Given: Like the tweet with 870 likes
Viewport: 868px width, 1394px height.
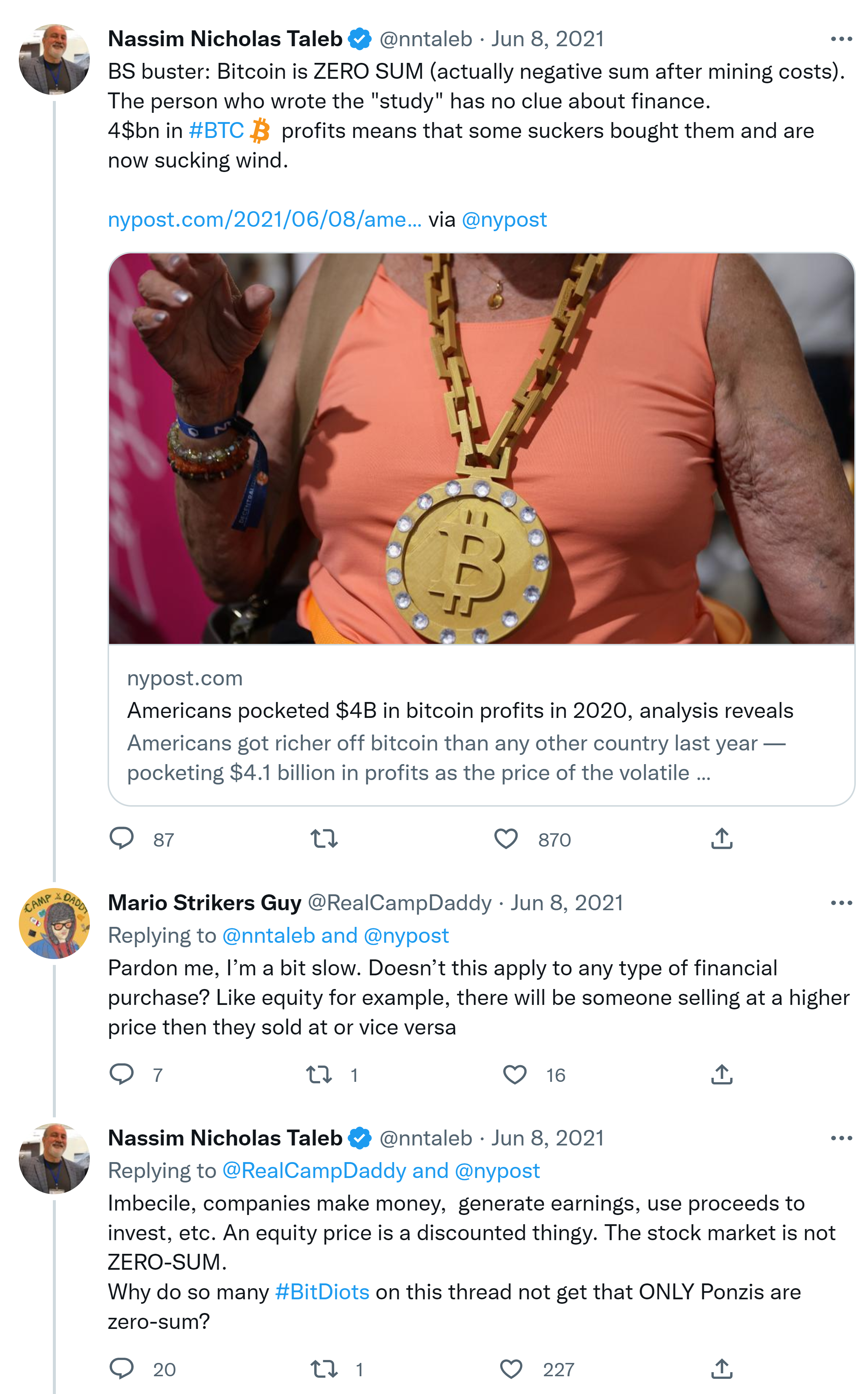Looking at the screenshot, I should point(506,838).
